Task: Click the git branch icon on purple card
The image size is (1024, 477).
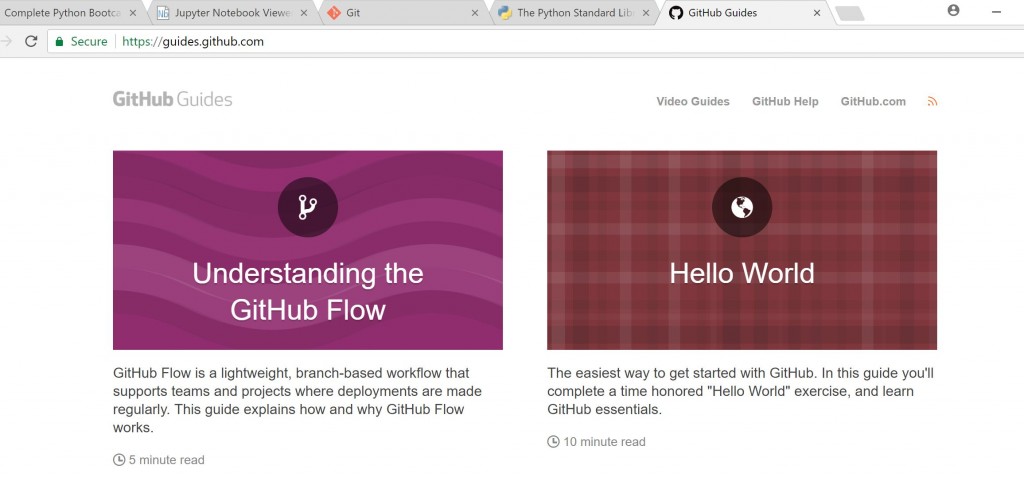Action: click(308, 207)
